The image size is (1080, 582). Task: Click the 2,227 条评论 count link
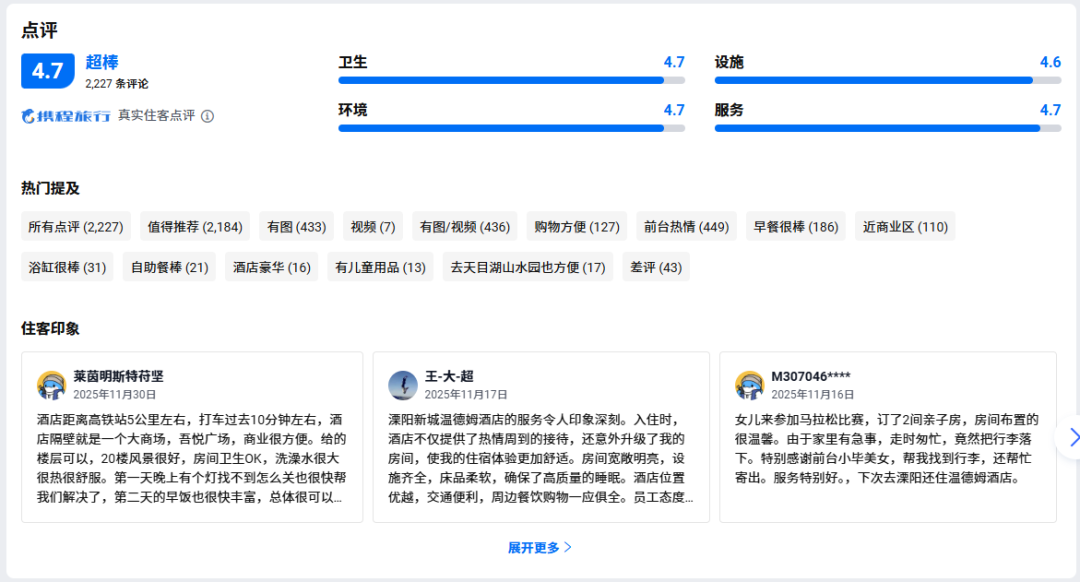coord(116,84)
